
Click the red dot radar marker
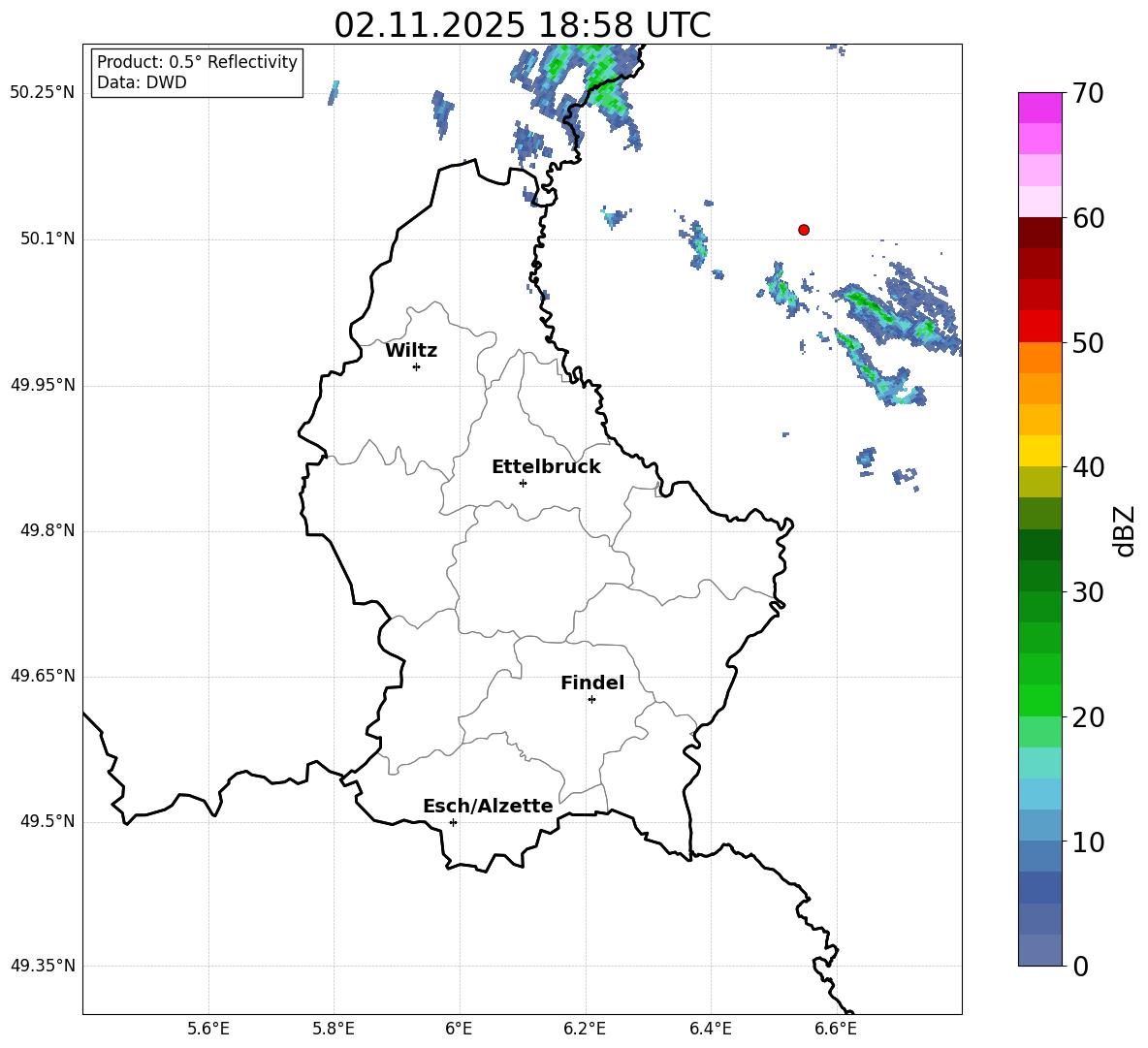pyautogui.click(x=804, y=230)
